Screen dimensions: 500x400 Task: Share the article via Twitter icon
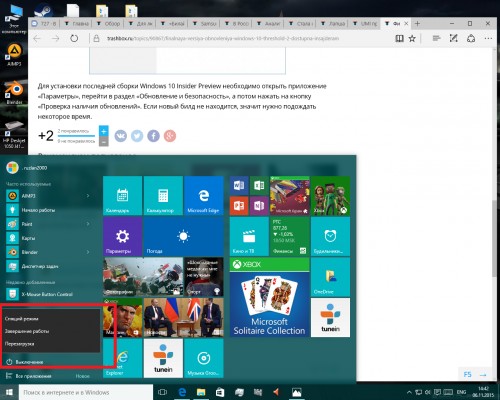[137, 136]
